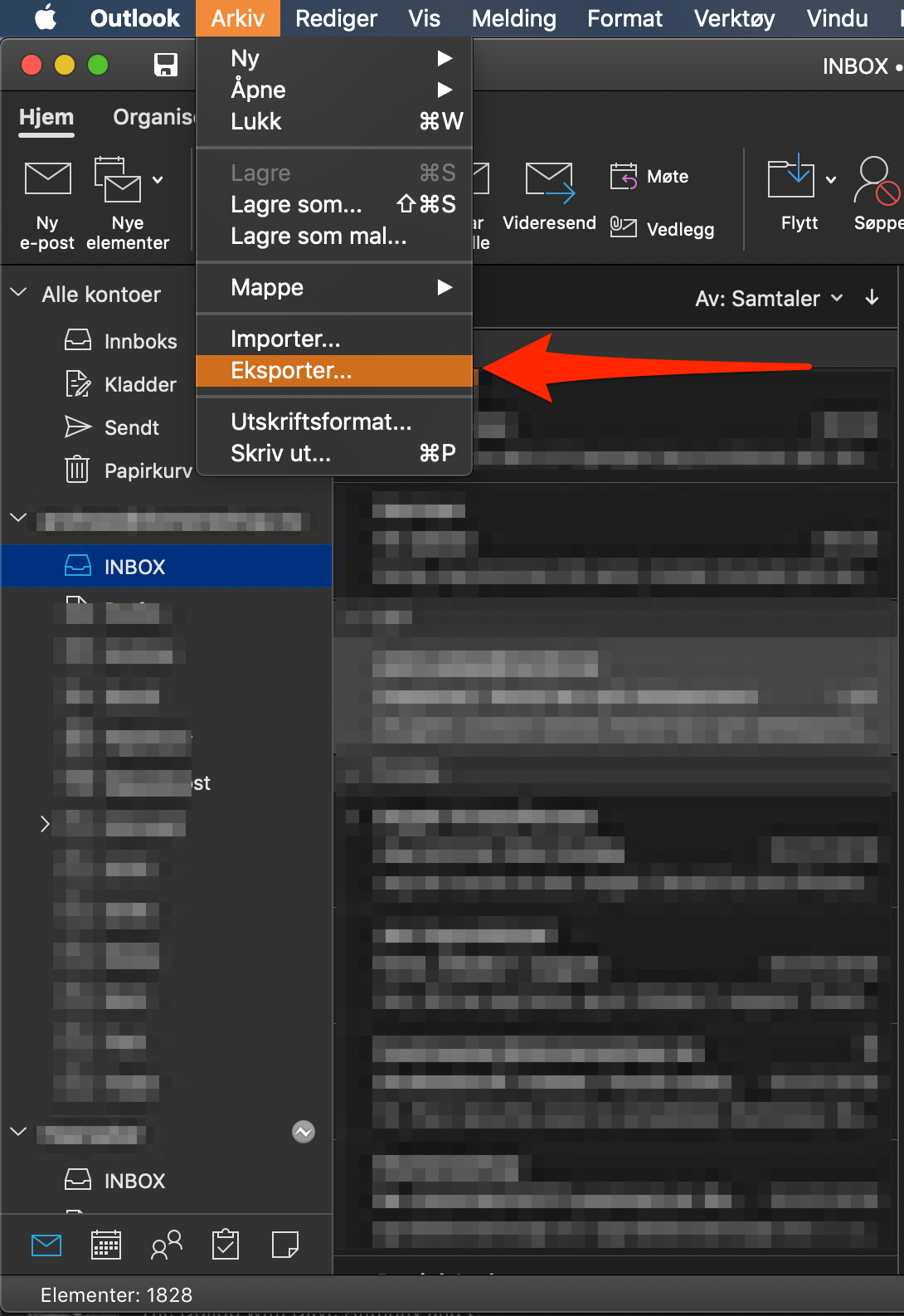Open the Format menu
Screen dimensions: 904x1316
[625, 18]
